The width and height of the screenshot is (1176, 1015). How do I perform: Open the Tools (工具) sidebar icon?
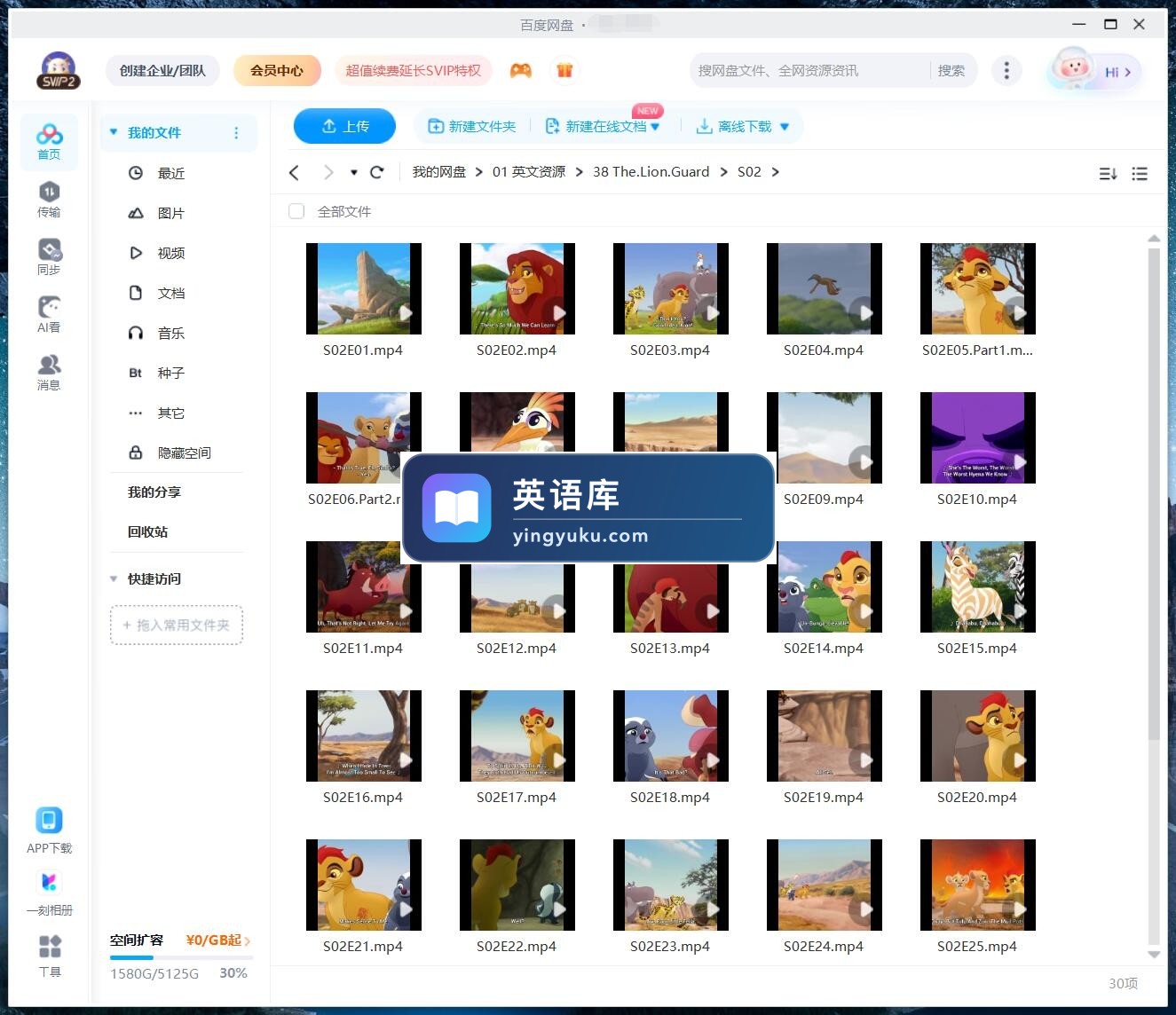[x=50, y=956]
